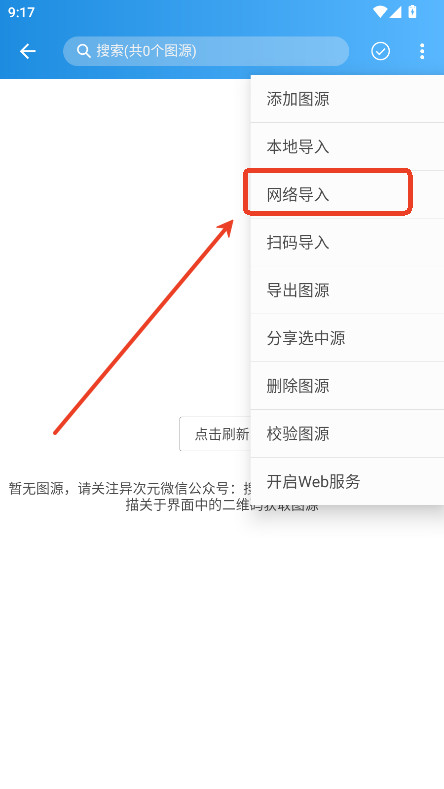Viewport: 444px width, 789px height.
Task: Choose 扫码导入 option
Action: click(347, 243)
